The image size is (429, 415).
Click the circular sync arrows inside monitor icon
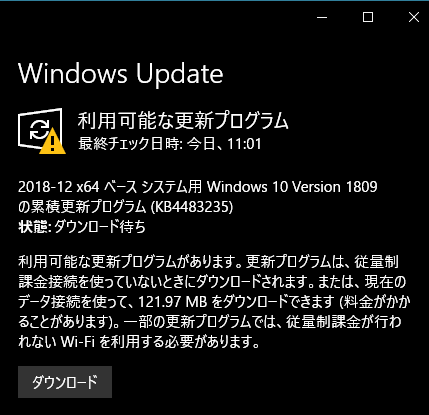[x=39, y=129]
